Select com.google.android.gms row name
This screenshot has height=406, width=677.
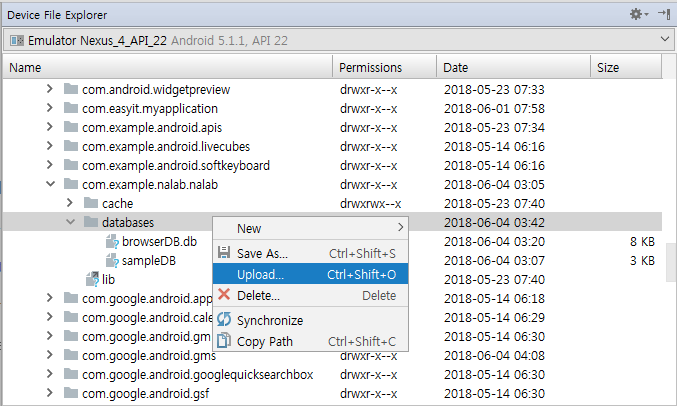coord(149,355)
